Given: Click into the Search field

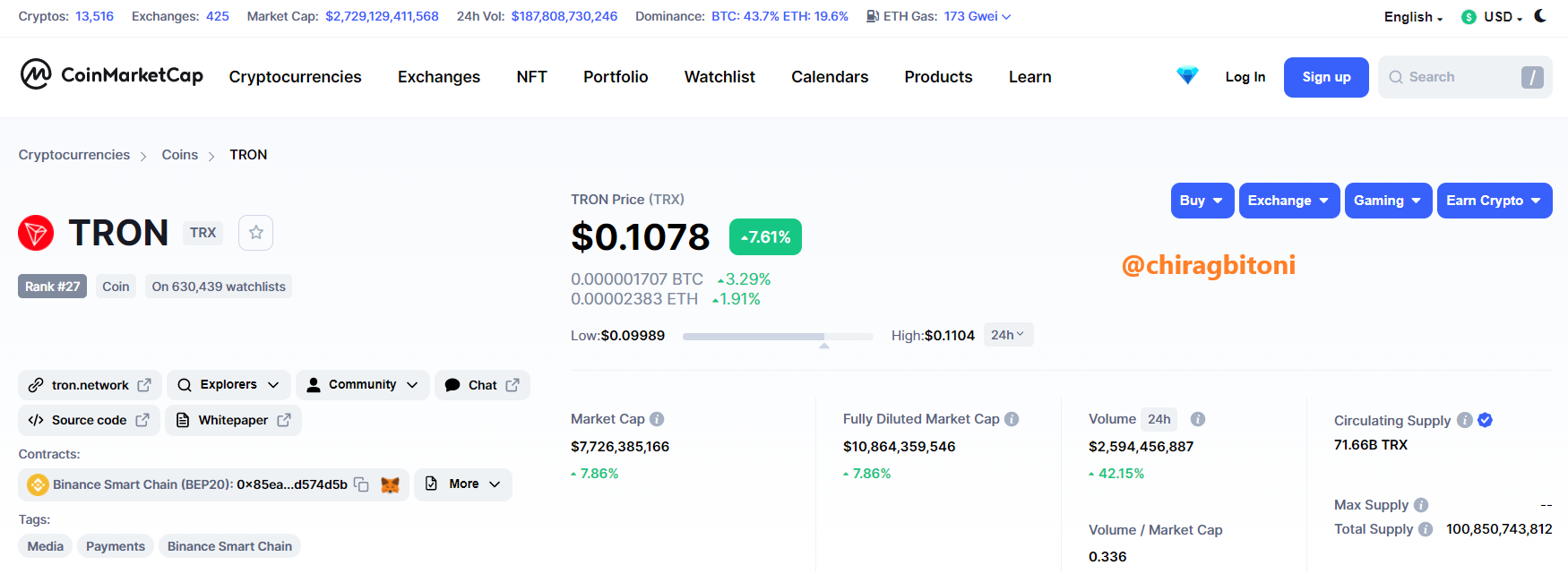Looking at the screenshot, I should [1465, 77].
